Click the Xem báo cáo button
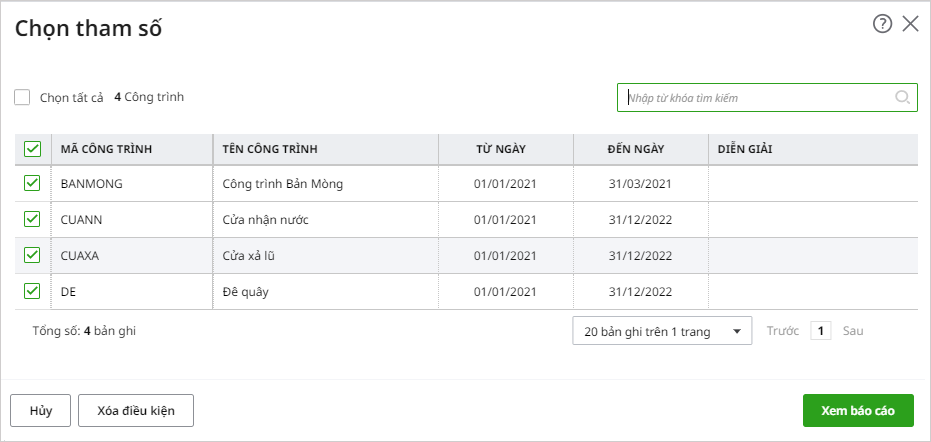931x442 pixels. [x=858, y=410]
